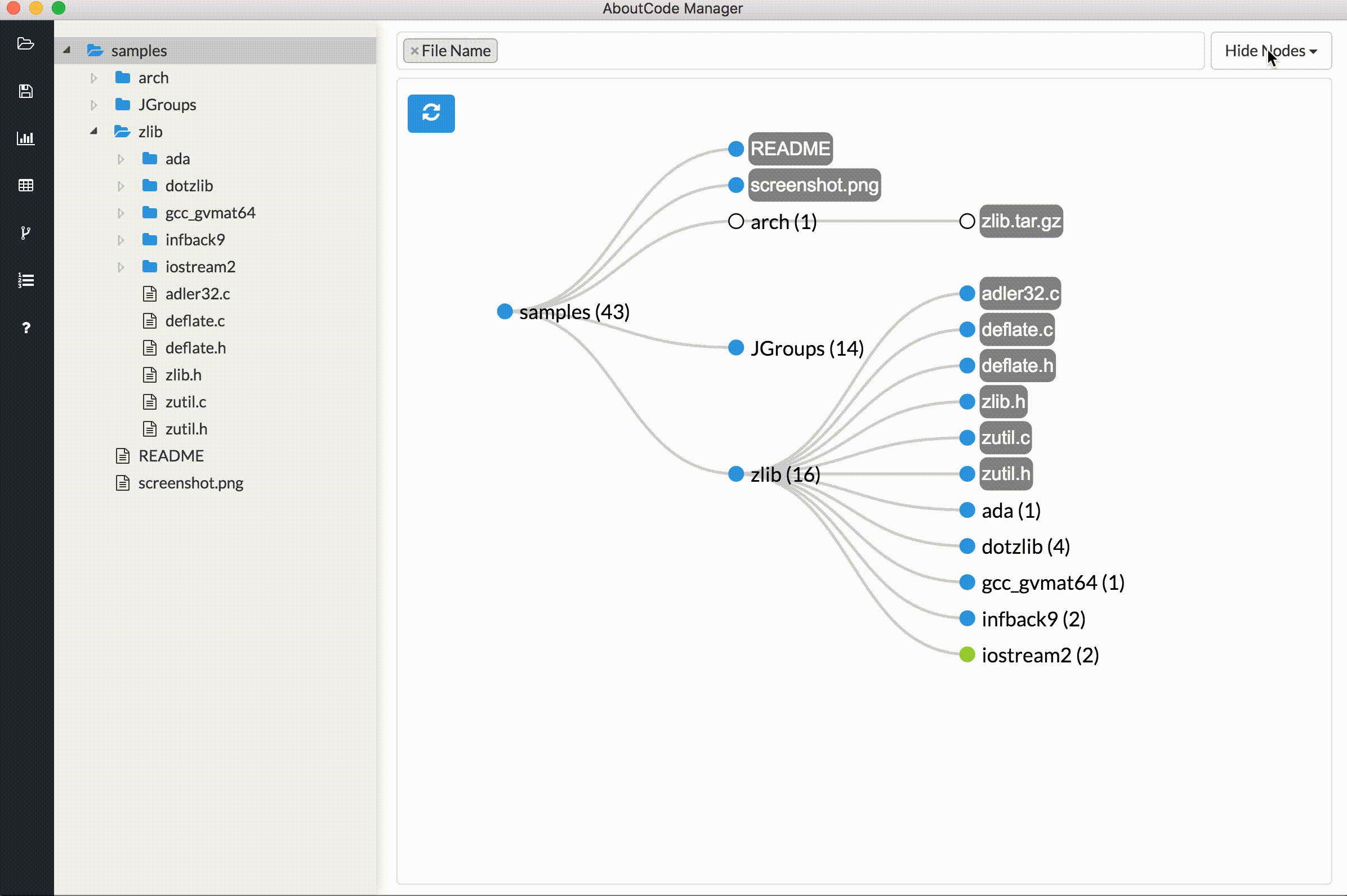Collapse the samples tree root
Image resolution: width=1347 pixels, height=896 pixels.
coord(66,50)
